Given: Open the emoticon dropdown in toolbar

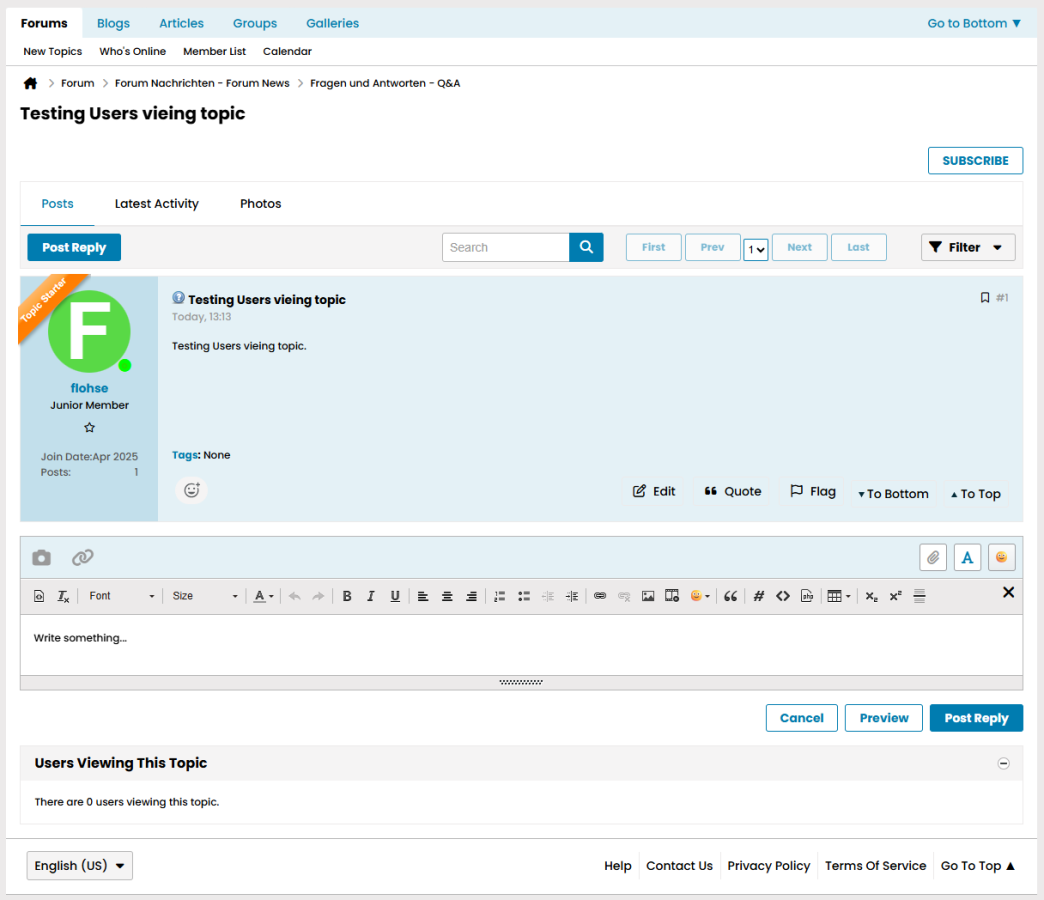Looking at the screenshot, I should pos(700,596).
